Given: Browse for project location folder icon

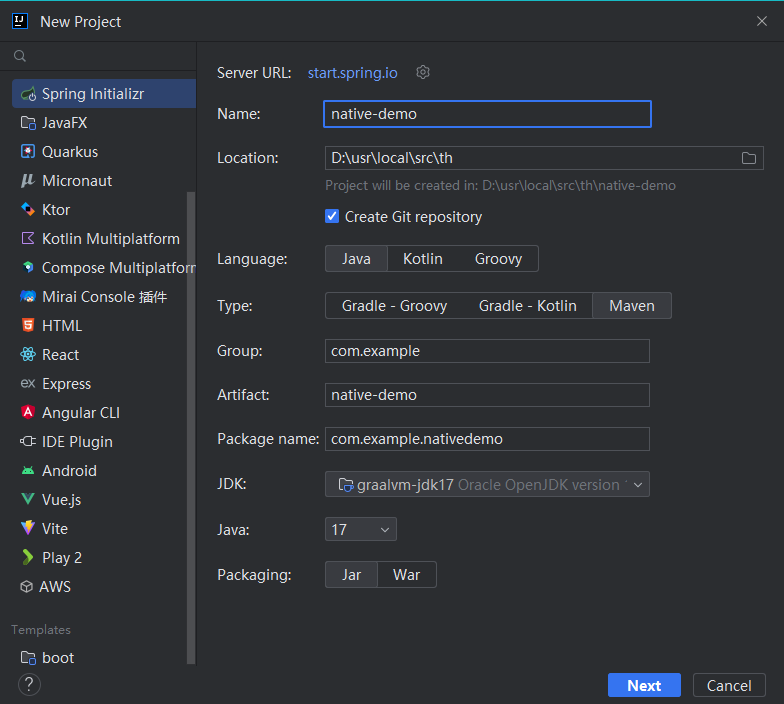Looking at the screenshot, I should click(x=748, y=158).
